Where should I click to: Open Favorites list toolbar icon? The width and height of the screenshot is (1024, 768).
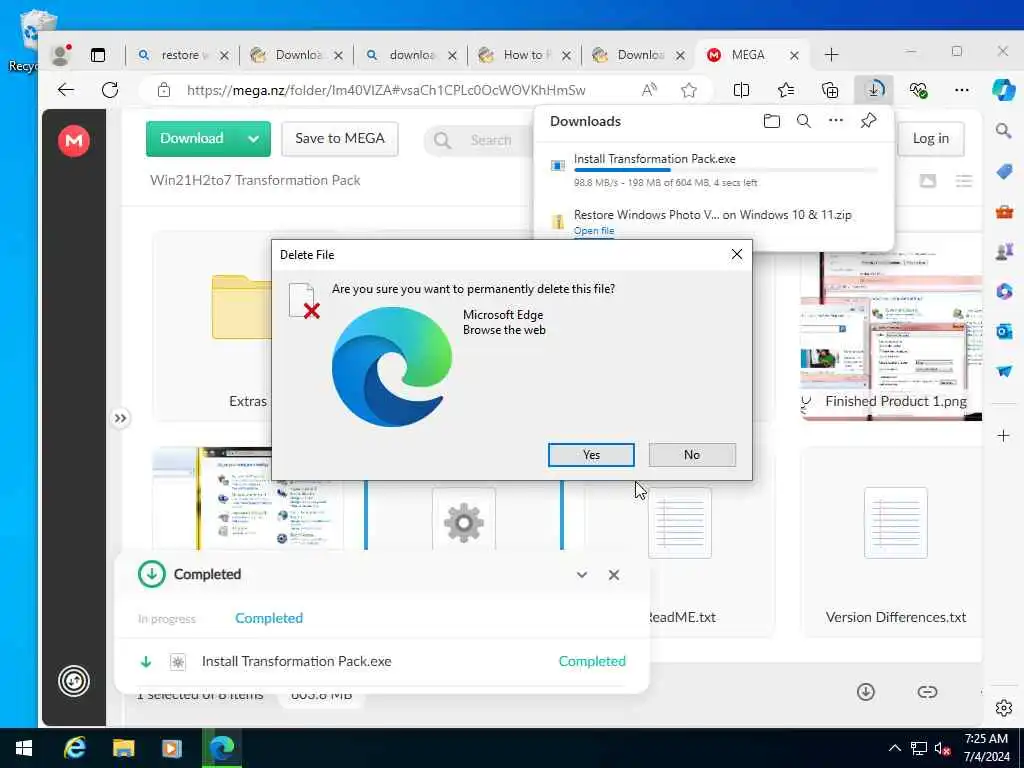pyautogui.click(x=786, y=90)
